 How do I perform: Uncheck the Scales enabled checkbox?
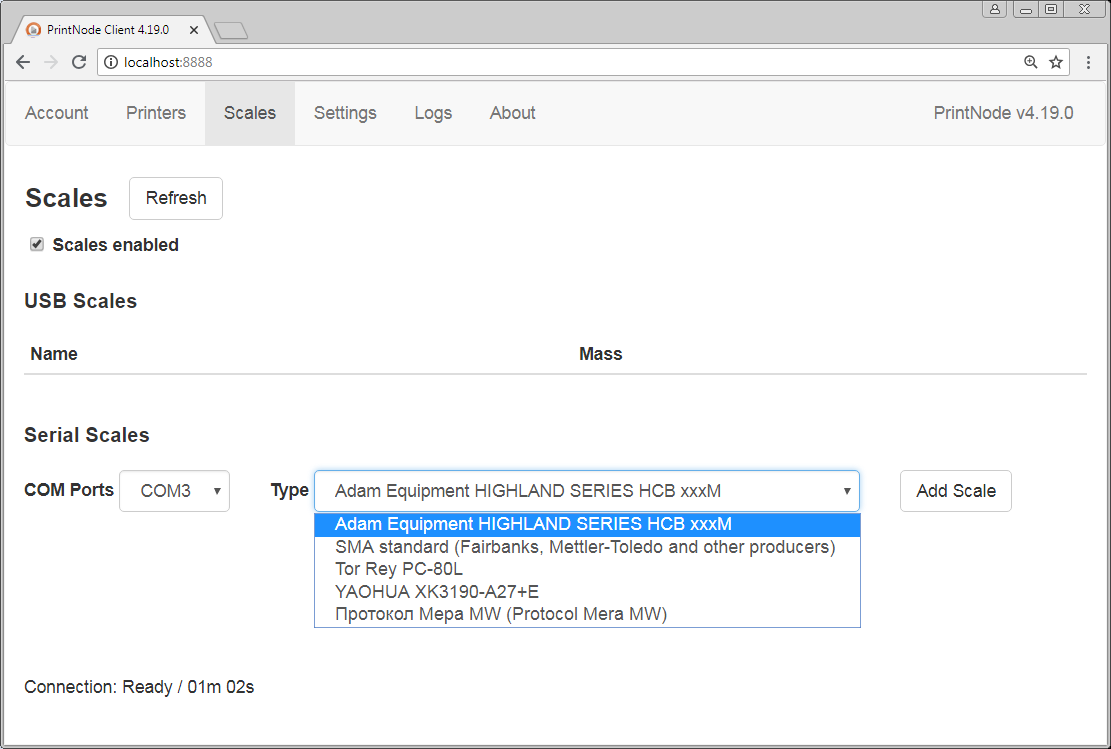click(x=37, y=244)
